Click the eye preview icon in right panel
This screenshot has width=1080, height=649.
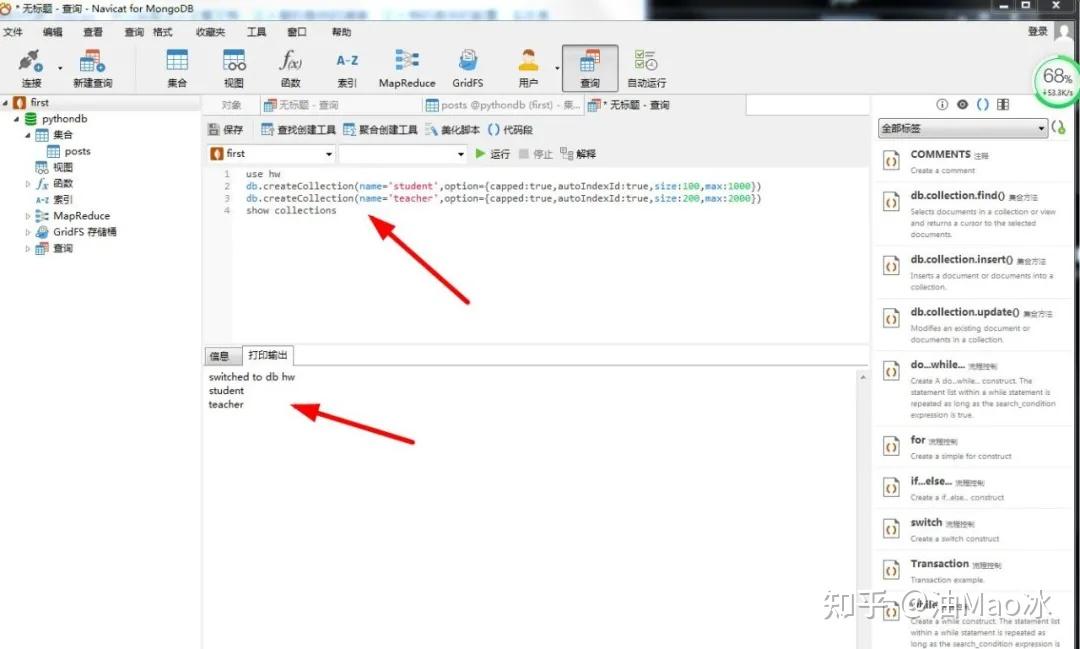962,104
